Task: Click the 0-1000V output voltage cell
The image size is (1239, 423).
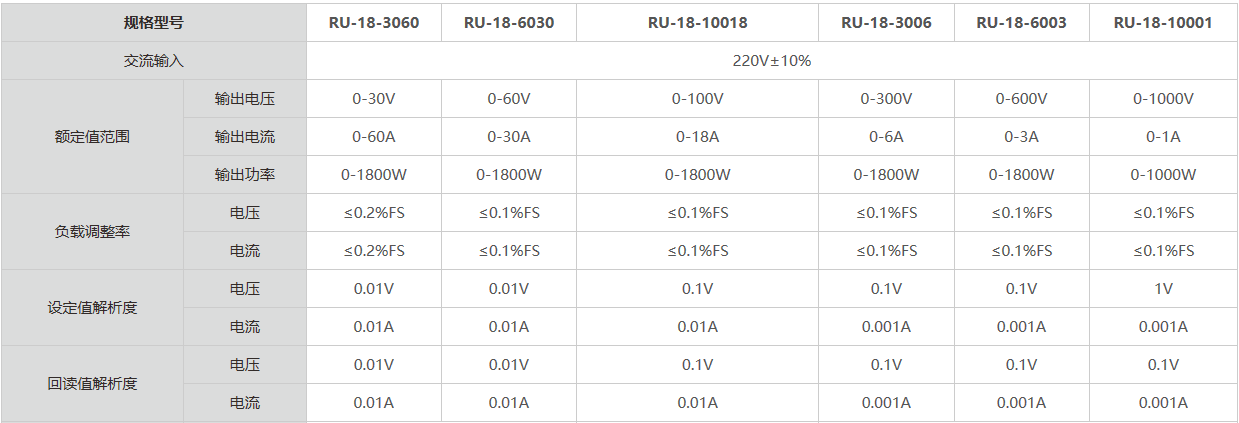Action: point(1163,99)
